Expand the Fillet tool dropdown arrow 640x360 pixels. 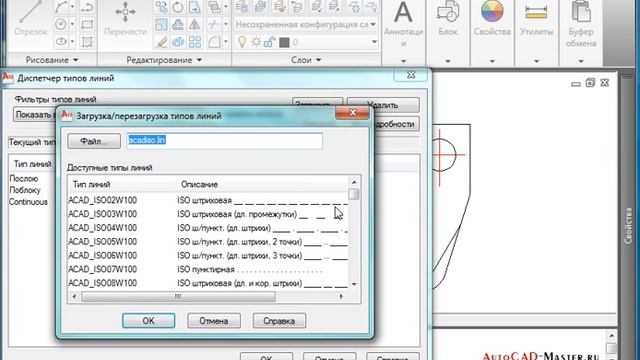coord(225,42)
